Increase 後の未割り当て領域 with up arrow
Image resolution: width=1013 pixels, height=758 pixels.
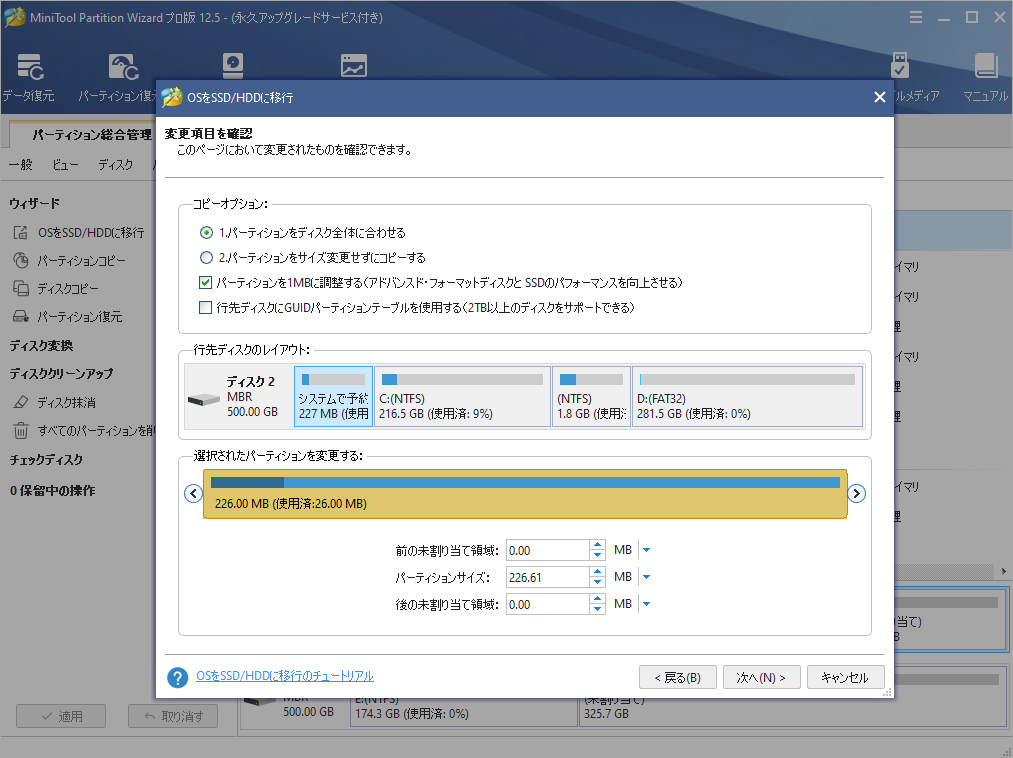598,600
